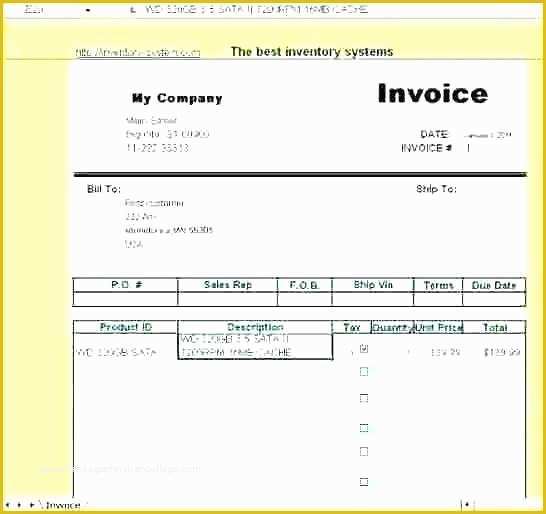
Task: Click the 'F.O.B.' column header
Action: point(304,286)
